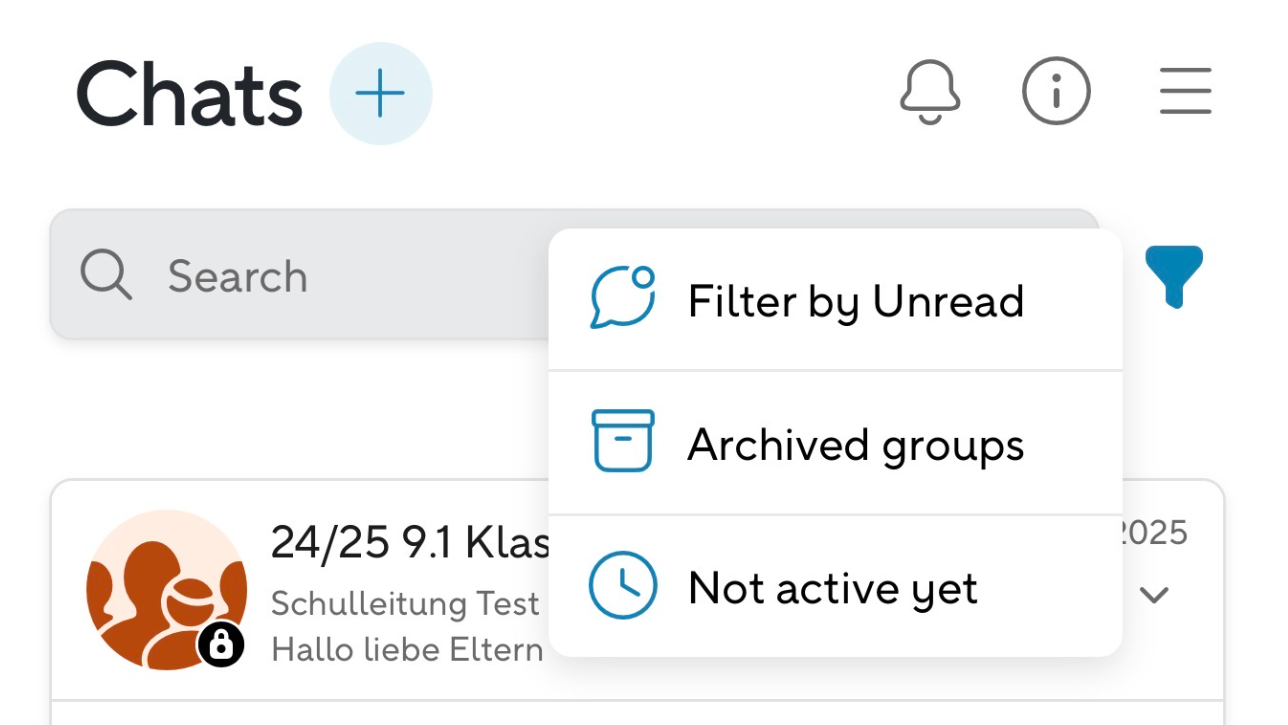Click the blue filter funnel icon
This screenshot has width=1288, height=725.
(1174, 276)
